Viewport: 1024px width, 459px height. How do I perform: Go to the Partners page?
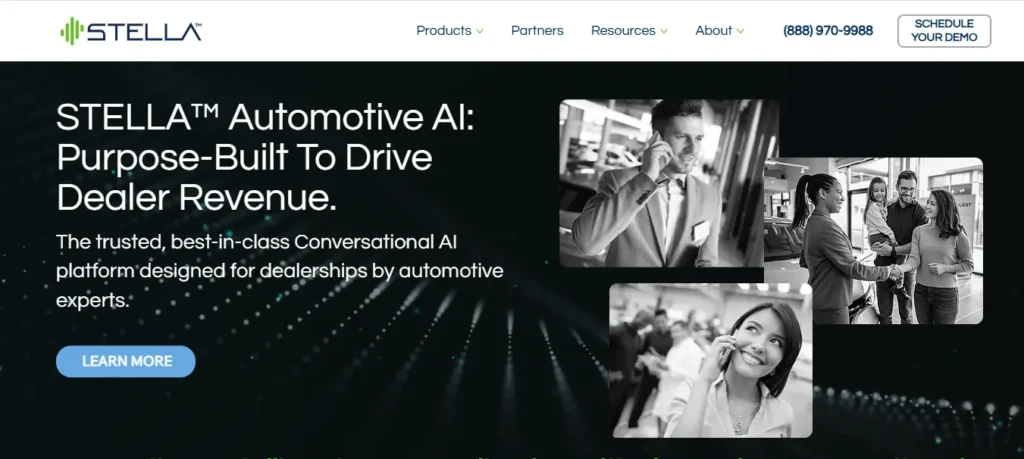tap(537, 31)
